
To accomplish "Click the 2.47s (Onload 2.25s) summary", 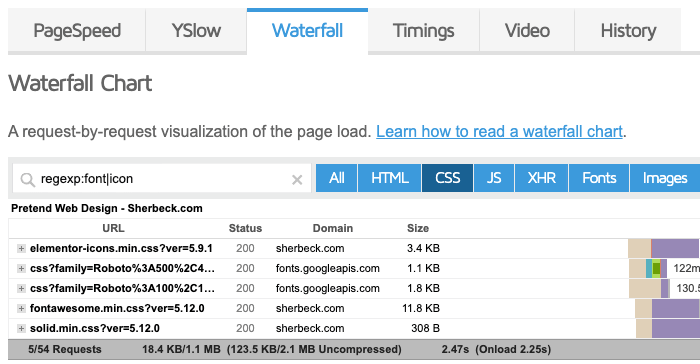I will [496, 349].
